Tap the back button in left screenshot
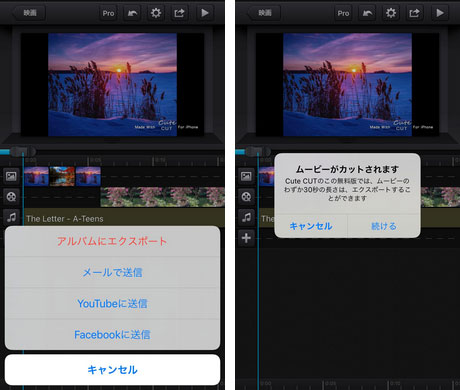The image size is (460, 390). tap(29, 13)
